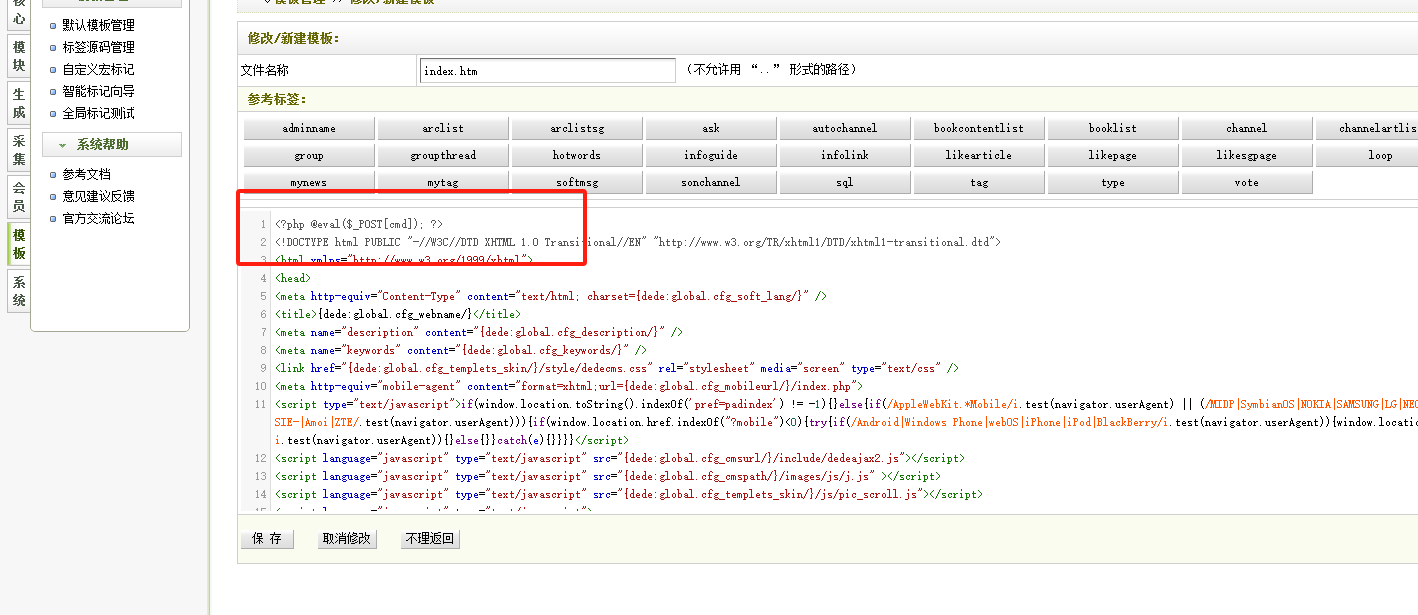This screenshot has width=1418, height=615.
Task: Click the vote tag button
Action: point(1247,182)
